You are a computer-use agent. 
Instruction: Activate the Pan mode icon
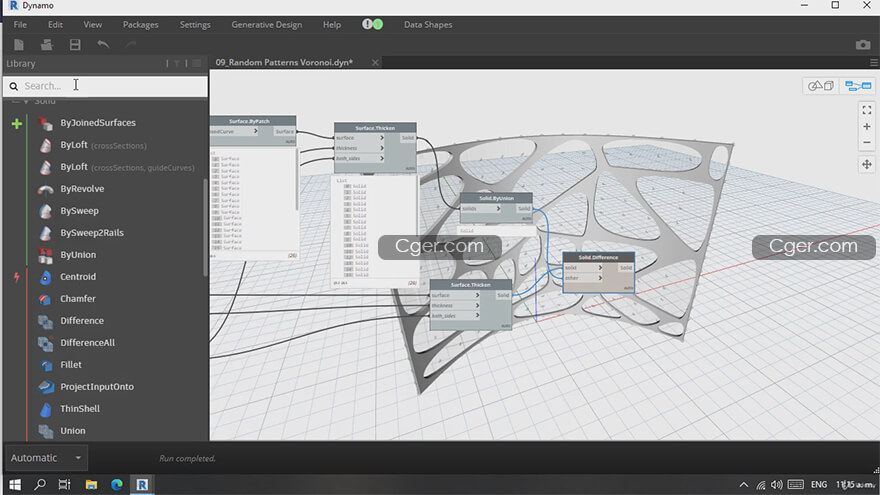coord(866,164)
